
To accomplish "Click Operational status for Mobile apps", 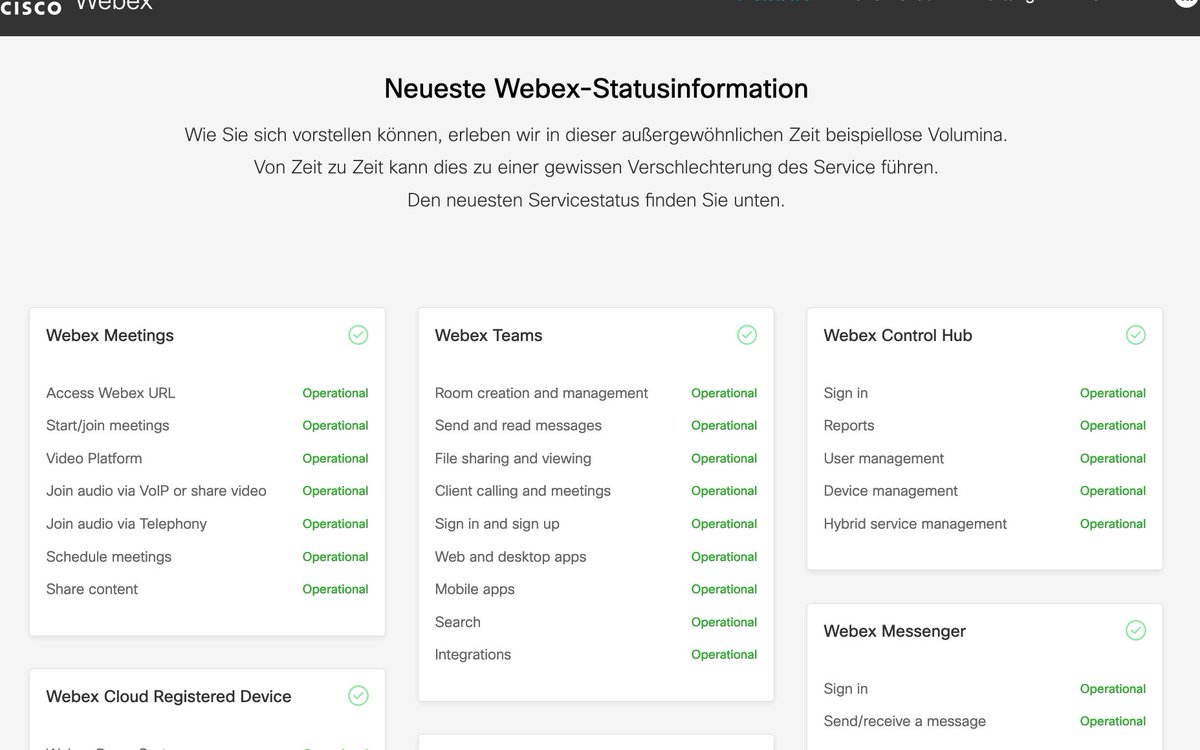I will [x=724, y=590].
